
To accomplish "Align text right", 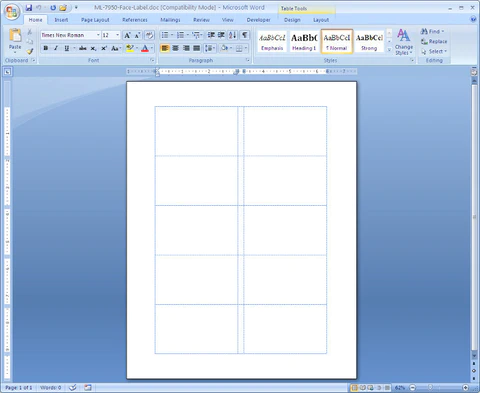I will click(186, 48).
